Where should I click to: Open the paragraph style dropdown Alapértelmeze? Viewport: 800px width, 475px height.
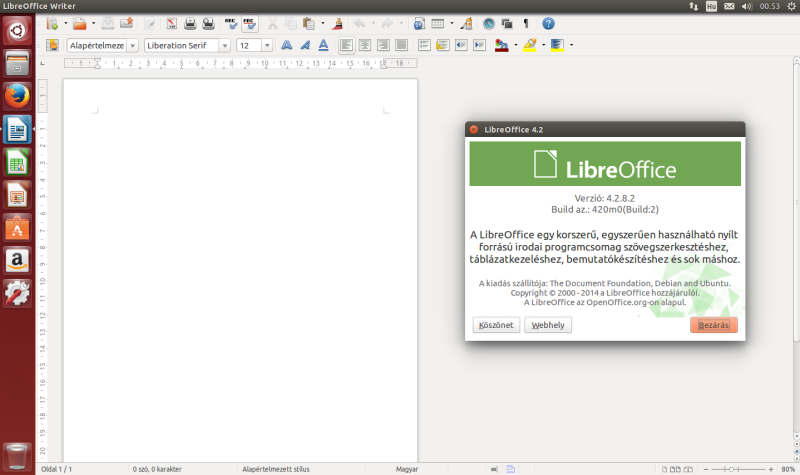pyautogui.click(x=133, y=45)
